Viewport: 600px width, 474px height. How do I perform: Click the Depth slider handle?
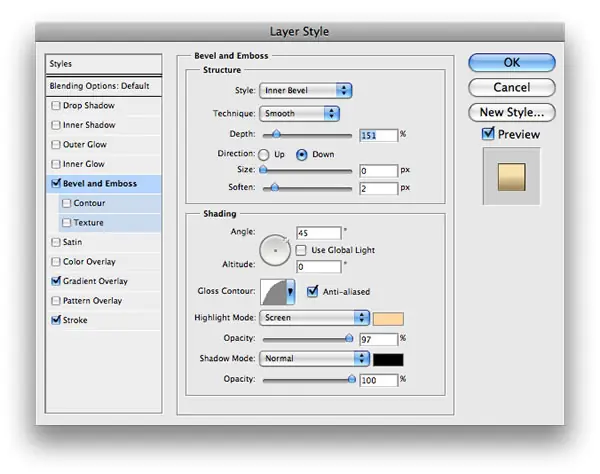[x=276, y=134]
